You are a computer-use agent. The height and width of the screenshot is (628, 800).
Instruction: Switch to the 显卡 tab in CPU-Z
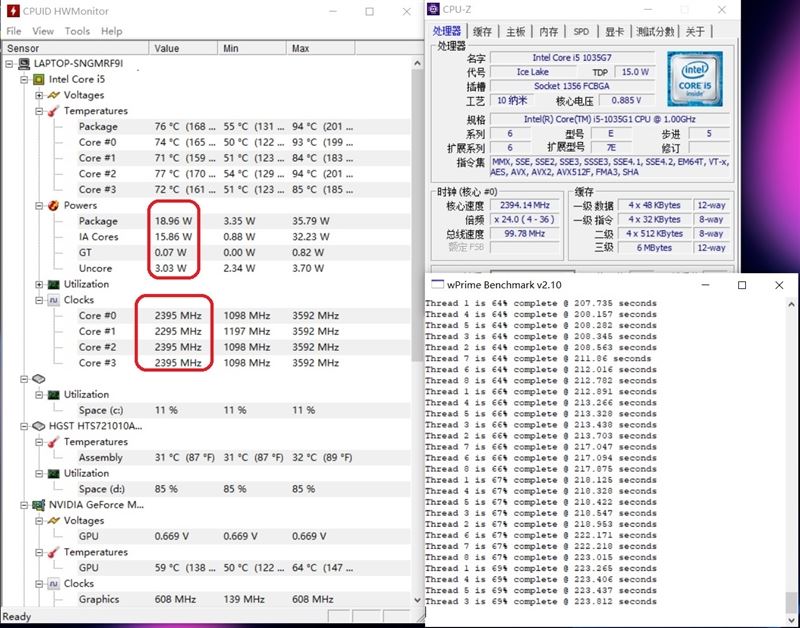614,32
